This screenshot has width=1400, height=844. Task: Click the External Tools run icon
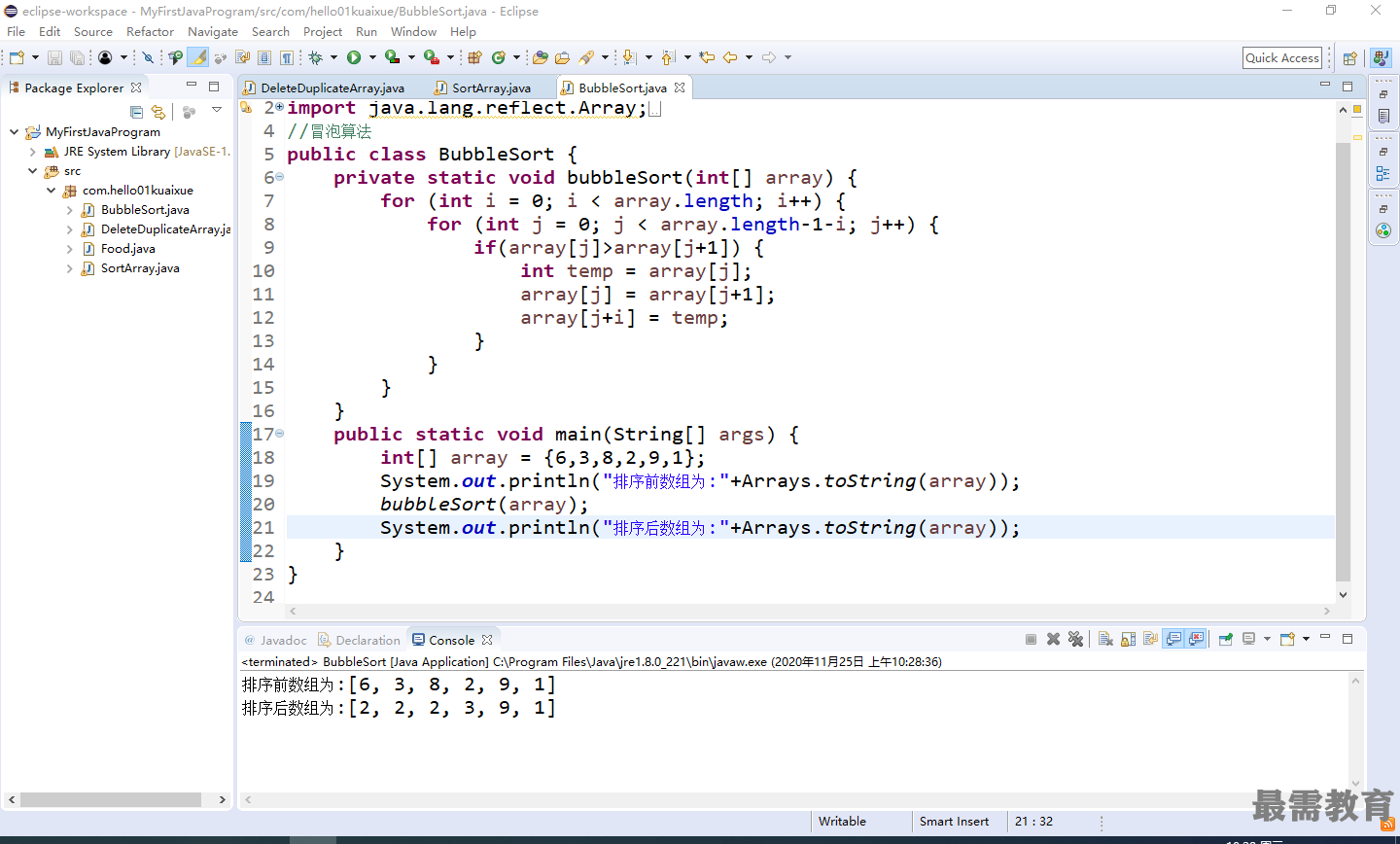431,57
